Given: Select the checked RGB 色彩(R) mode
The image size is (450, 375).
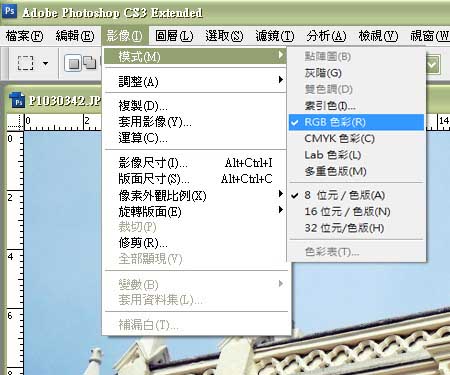Looking at the screenshot, I should tap(357, 122).
